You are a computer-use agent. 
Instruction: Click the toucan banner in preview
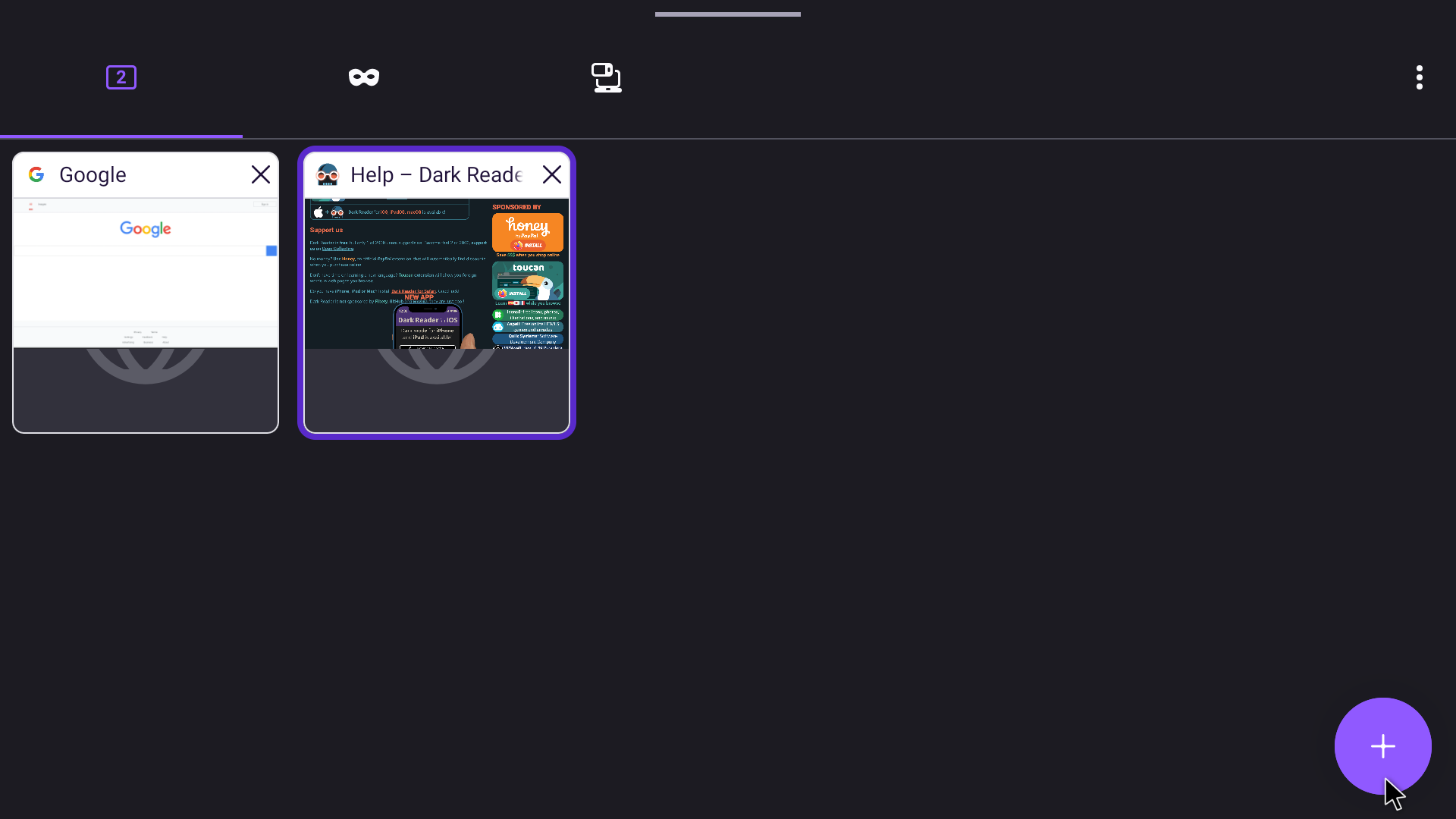point(527,282)
